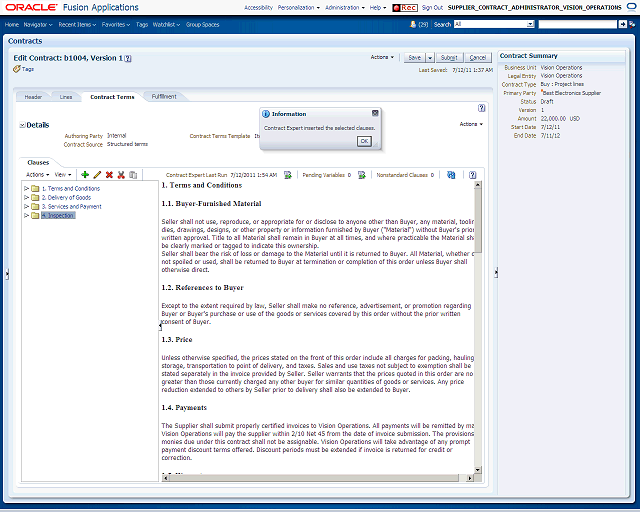640x512 pixels.
Task: Close the Information dialog with the X
Action: [x=375, y=113]
